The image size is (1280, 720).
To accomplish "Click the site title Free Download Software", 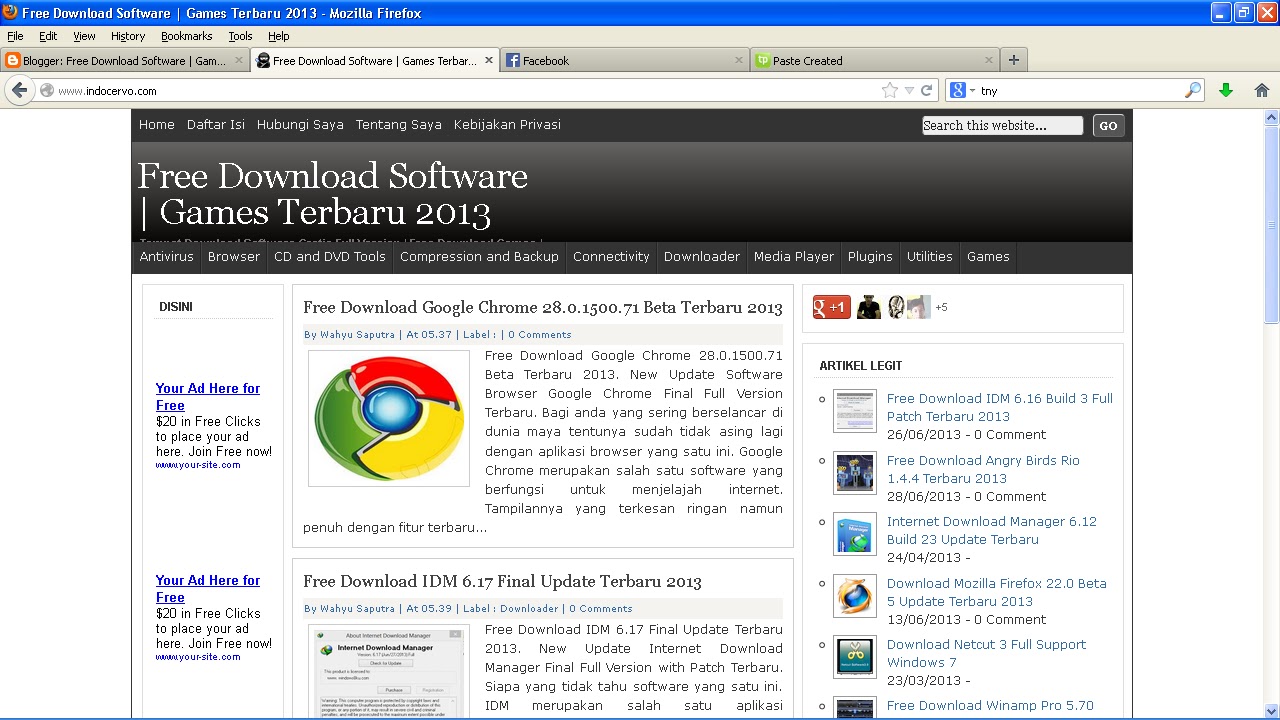I will 333,194.
